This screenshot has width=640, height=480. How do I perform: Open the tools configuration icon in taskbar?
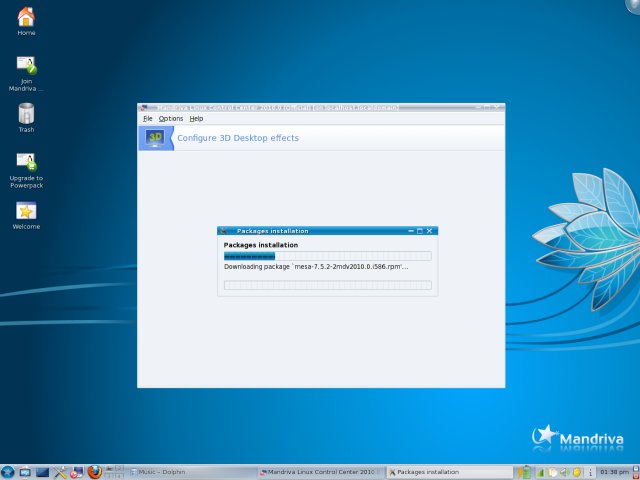tap(59, 471)
